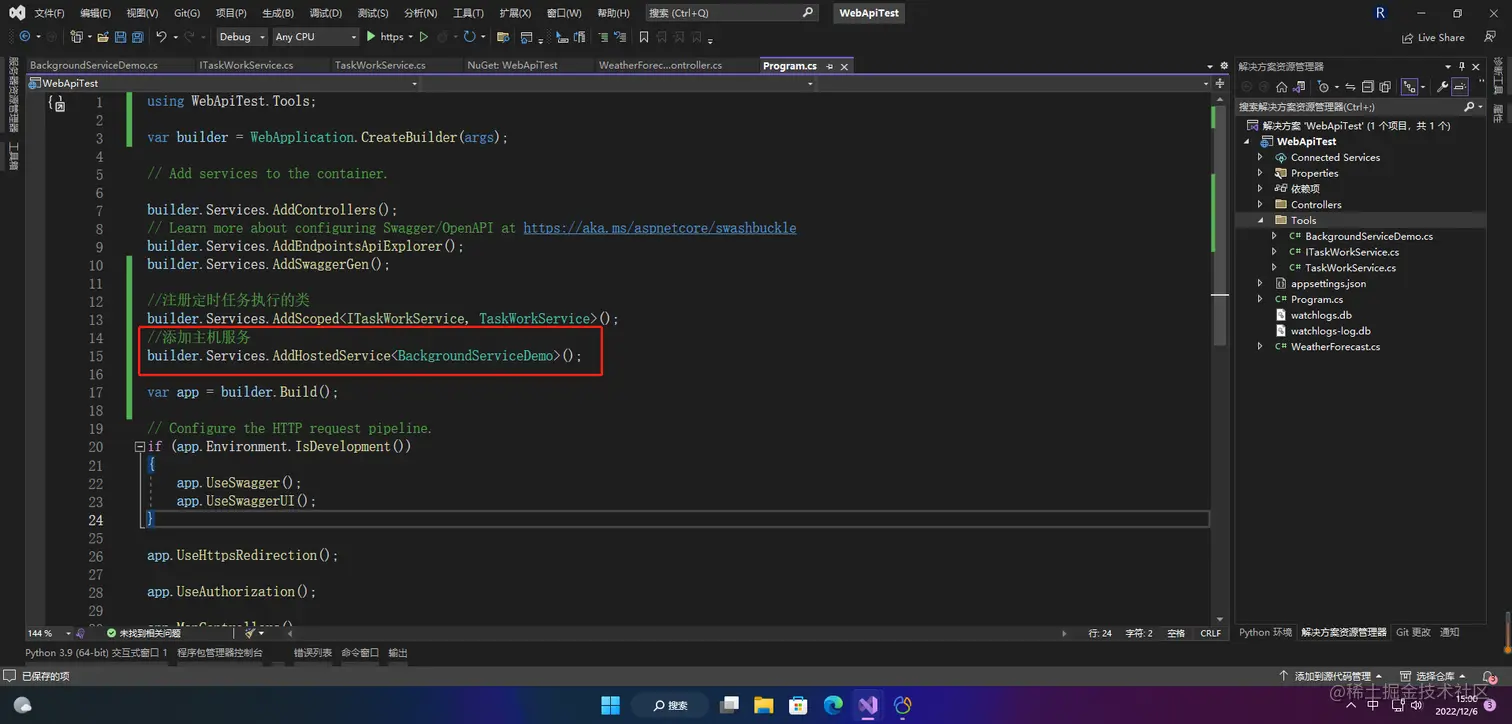Select watchlogs.db in Solution Explorer
The image size is (1512, 724).
[1320, 315]
